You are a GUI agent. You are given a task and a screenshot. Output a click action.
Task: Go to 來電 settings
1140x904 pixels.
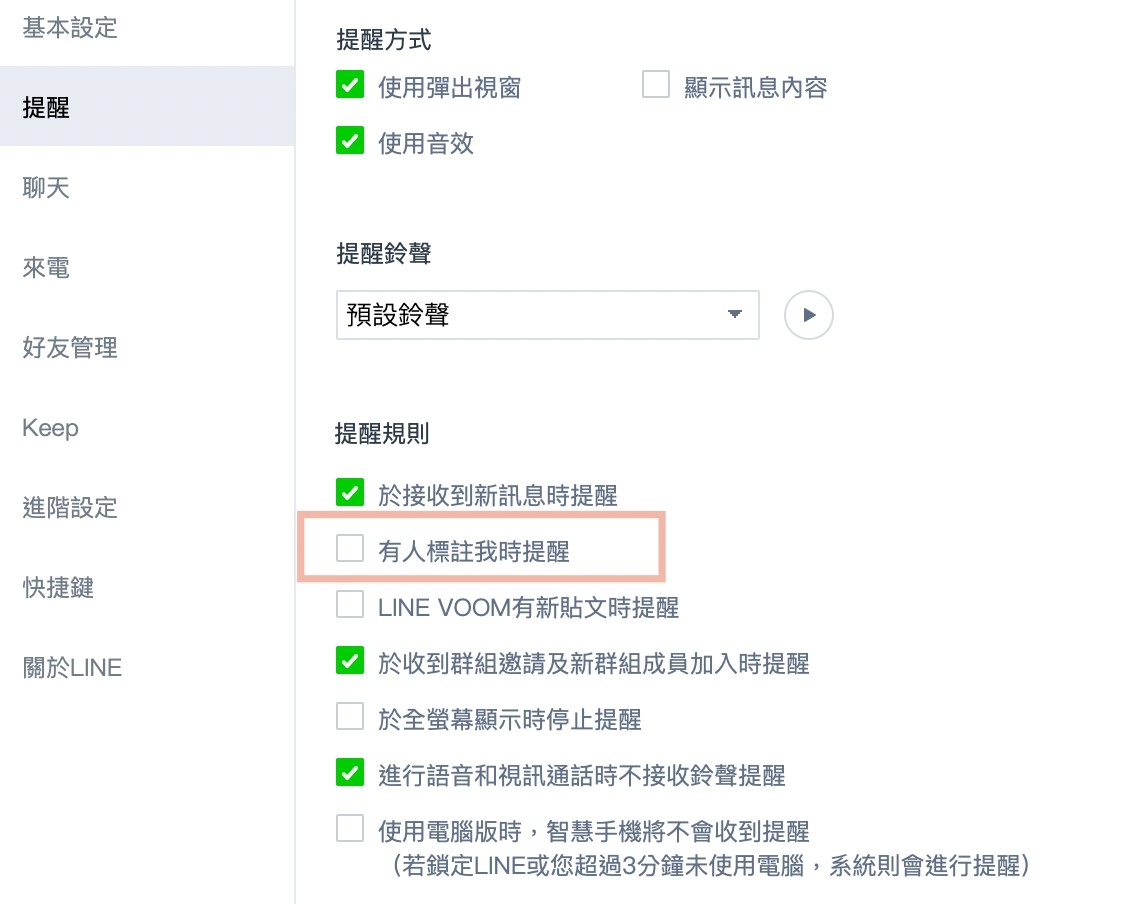[46, 267]
